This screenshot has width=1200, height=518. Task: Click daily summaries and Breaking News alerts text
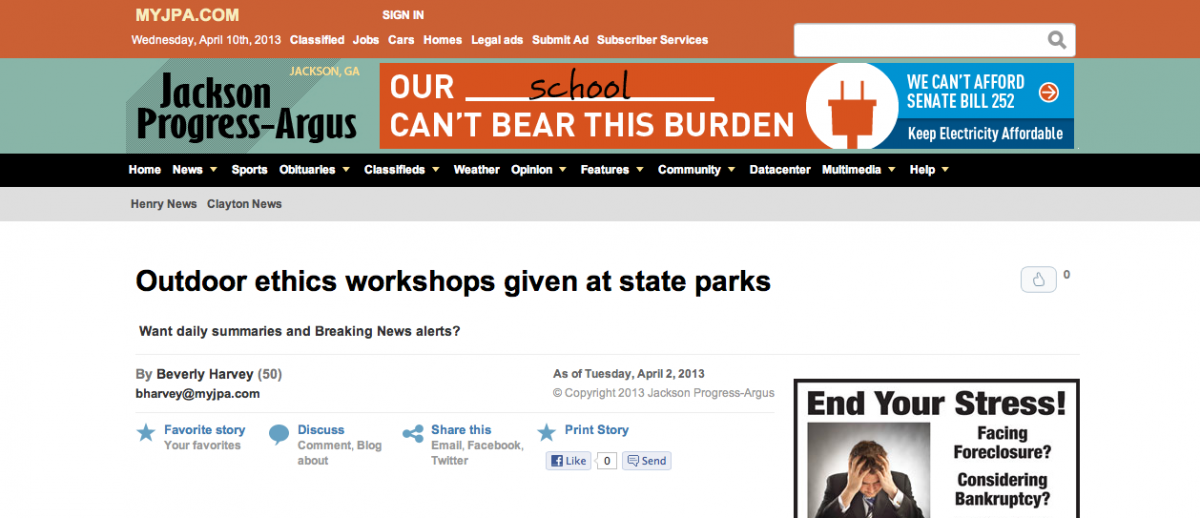299,331
